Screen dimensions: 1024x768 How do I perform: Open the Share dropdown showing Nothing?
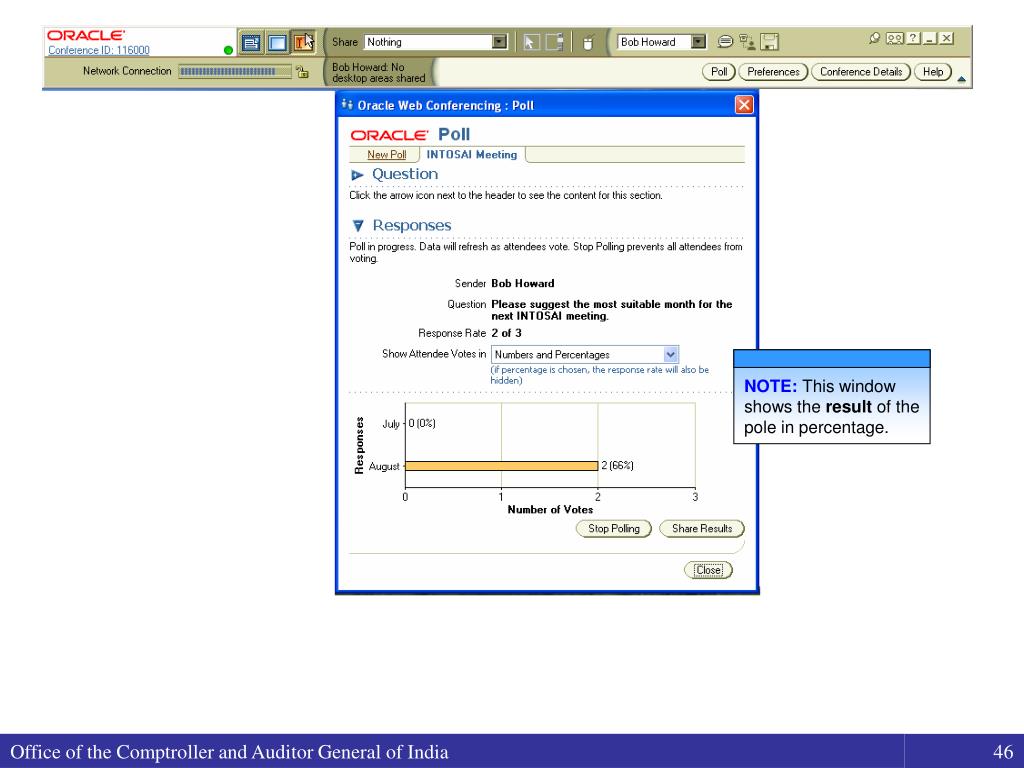pyautogui.click(x=435, y=42)
